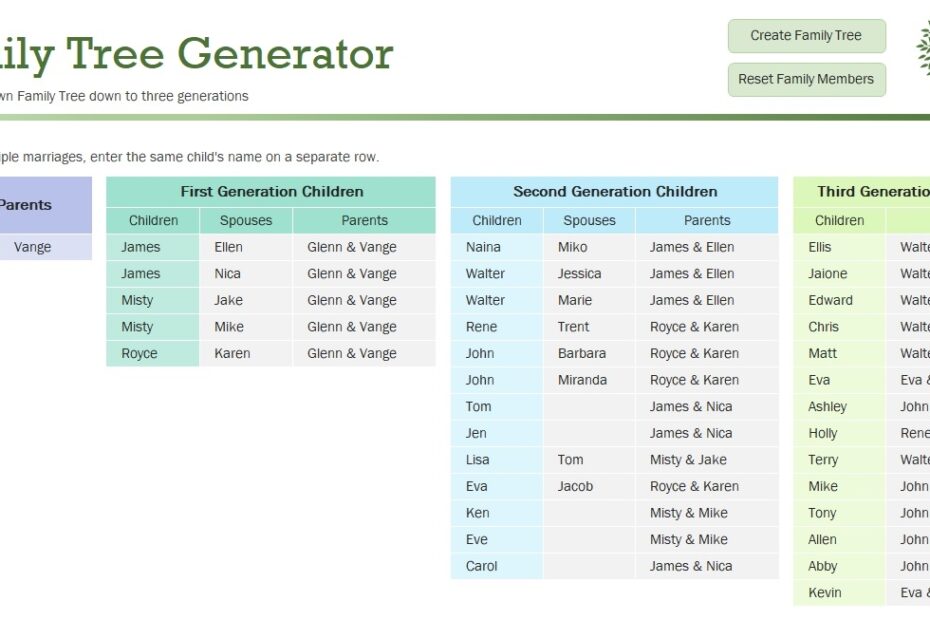Select James with spouse Ellen row
930x620 pixels.
point(152,246)
